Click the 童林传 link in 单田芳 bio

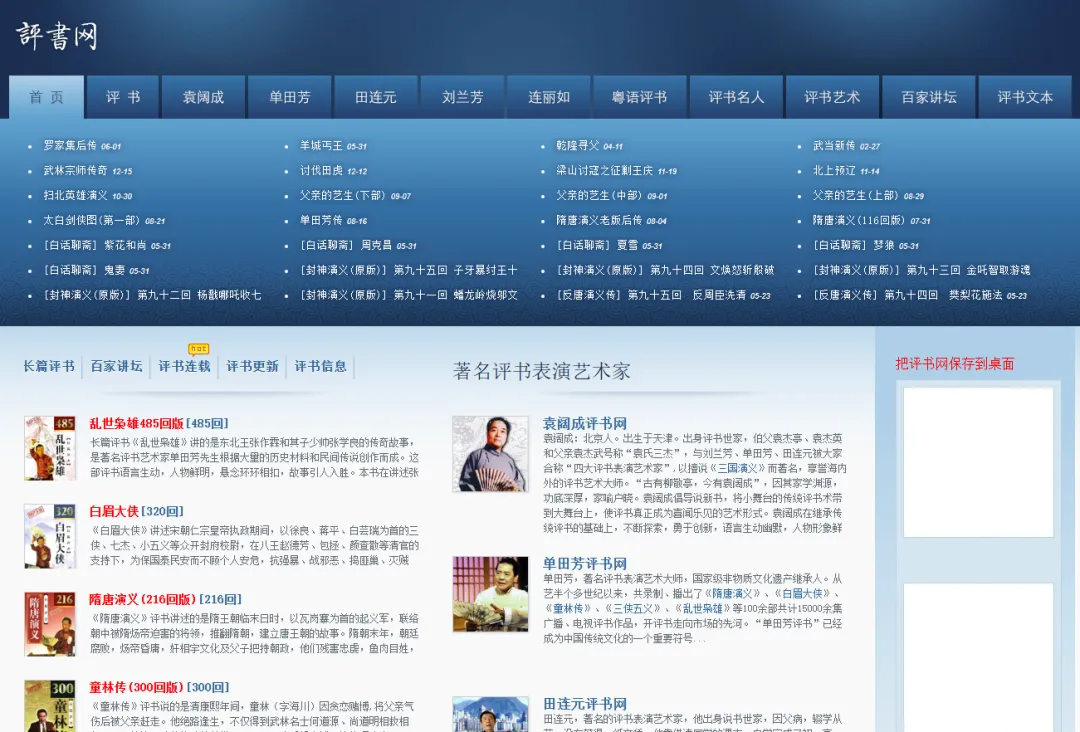click(x=568, y=609)
